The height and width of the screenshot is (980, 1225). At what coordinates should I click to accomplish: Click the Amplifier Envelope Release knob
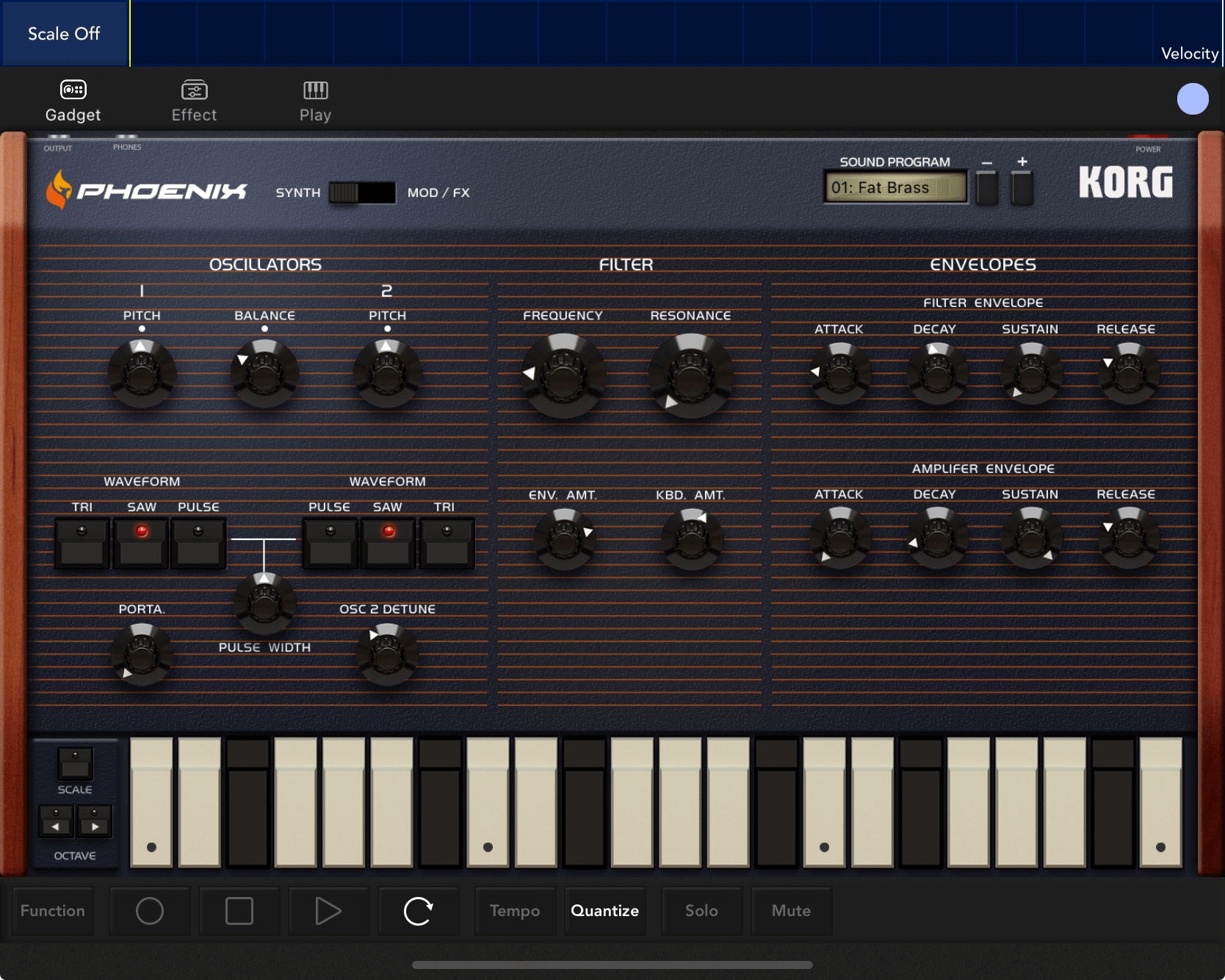pyautogui.click(x=1129, y=538)
